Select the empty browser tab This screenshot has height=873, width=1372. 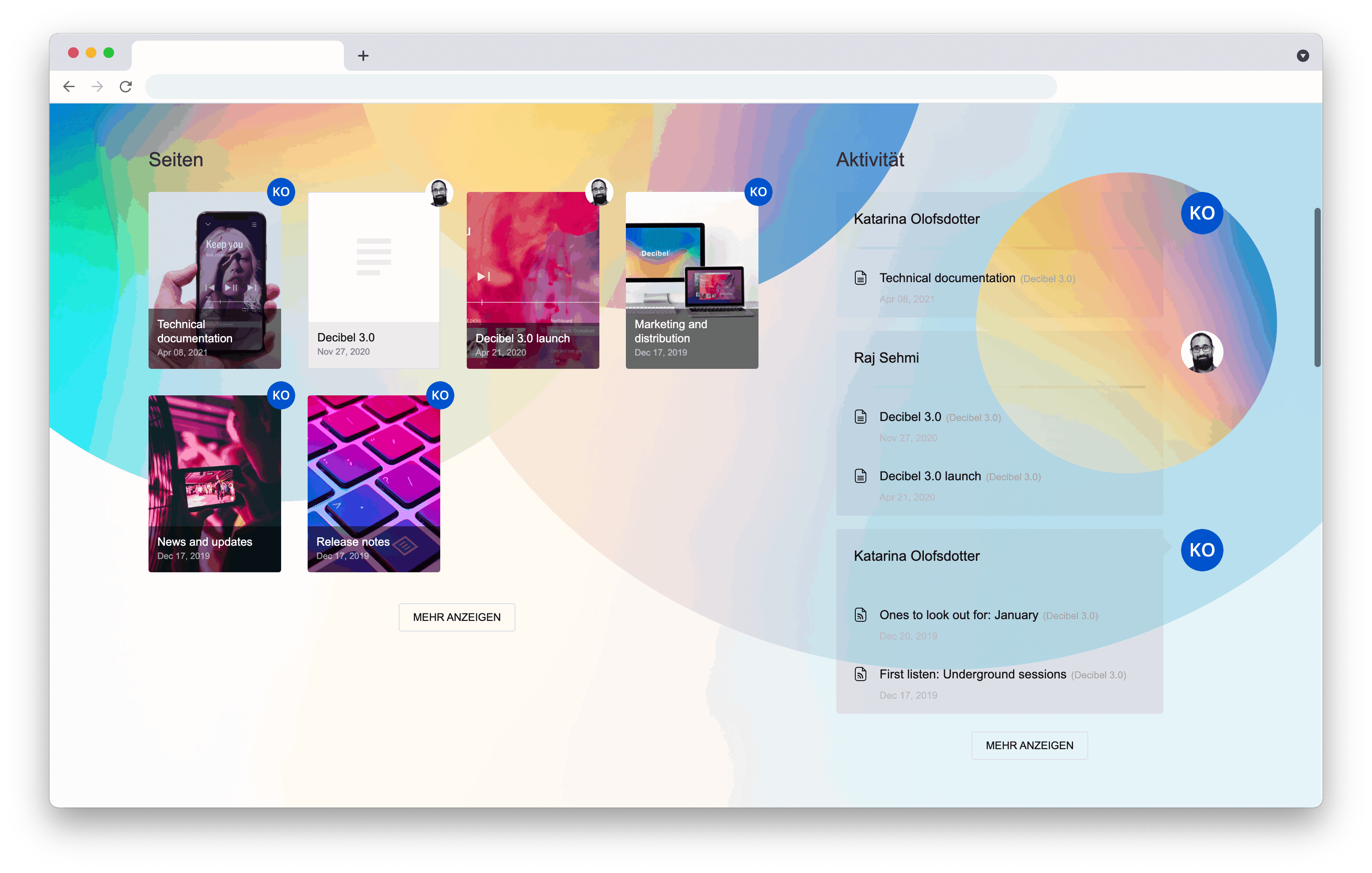click(x=238, y=56)
